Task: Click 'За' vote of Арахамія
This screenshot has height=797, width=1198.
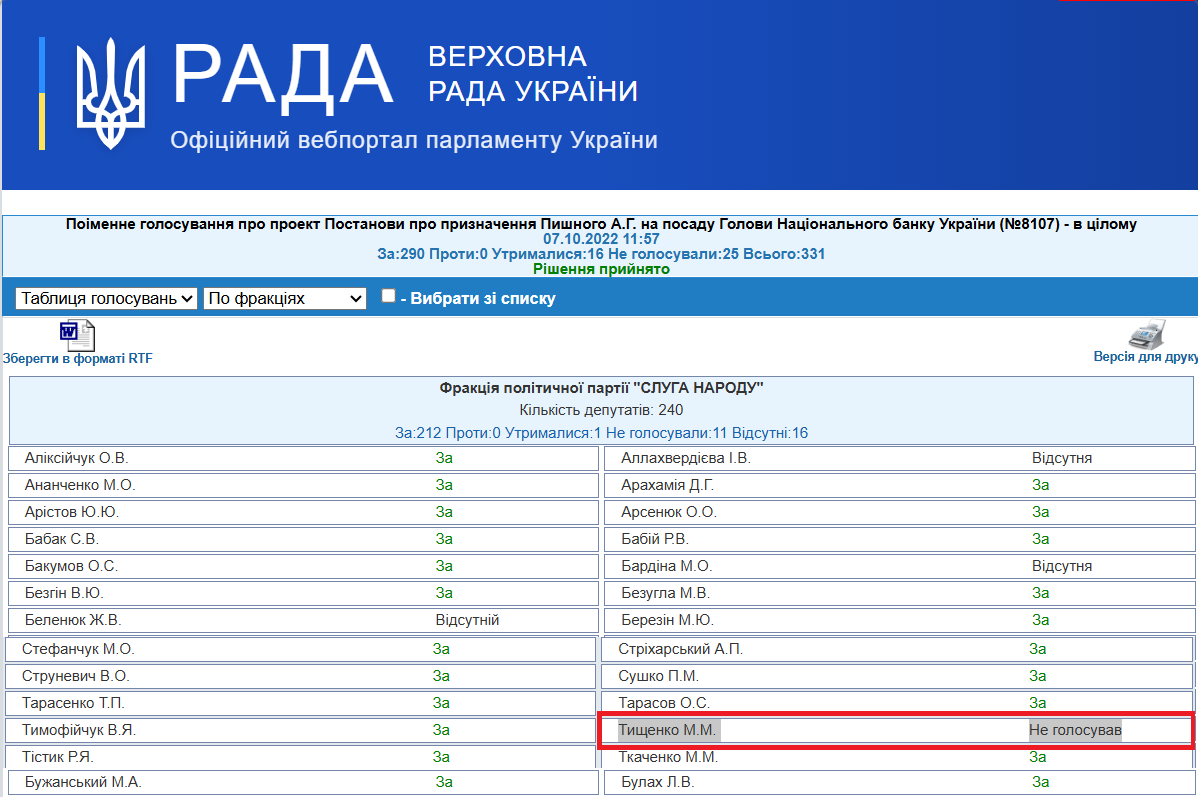Action: (1041, 485)
